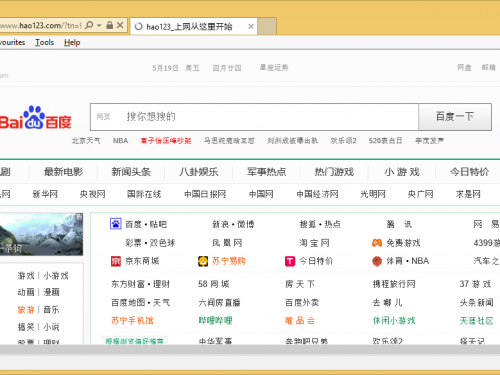Open the orange 唯品会 link

pyautogui.click(x=300, y=321)
